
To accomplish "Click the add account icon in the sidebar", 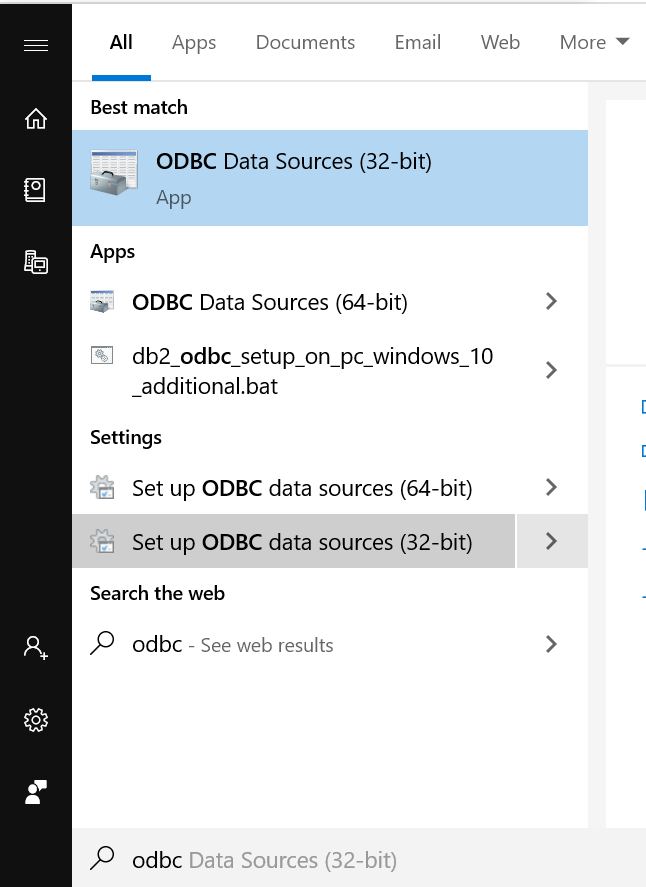I will (36, 648).
